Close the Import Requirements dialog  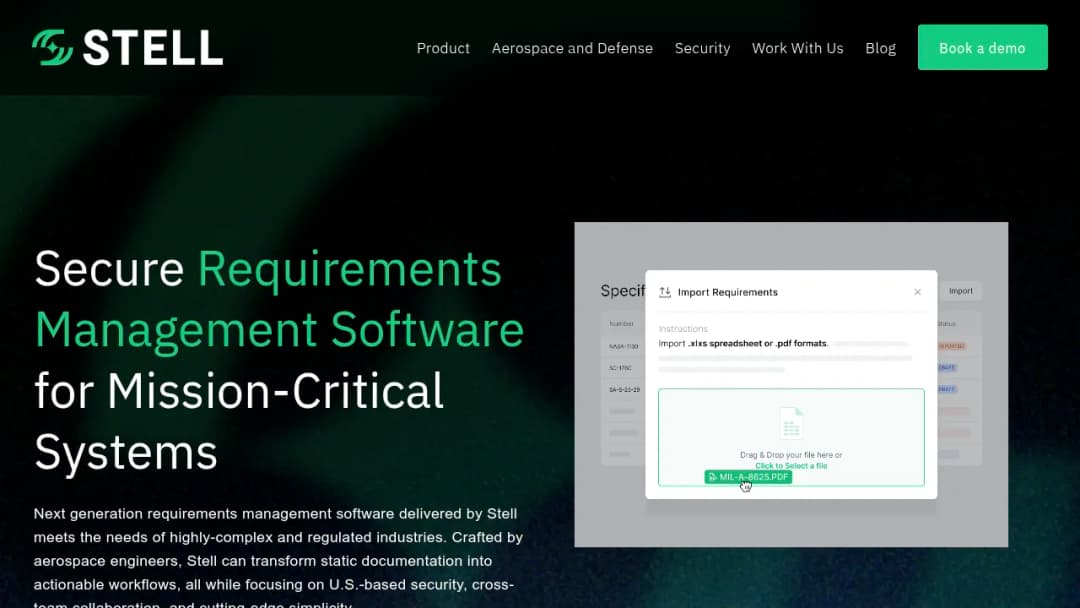click(917, 292)
